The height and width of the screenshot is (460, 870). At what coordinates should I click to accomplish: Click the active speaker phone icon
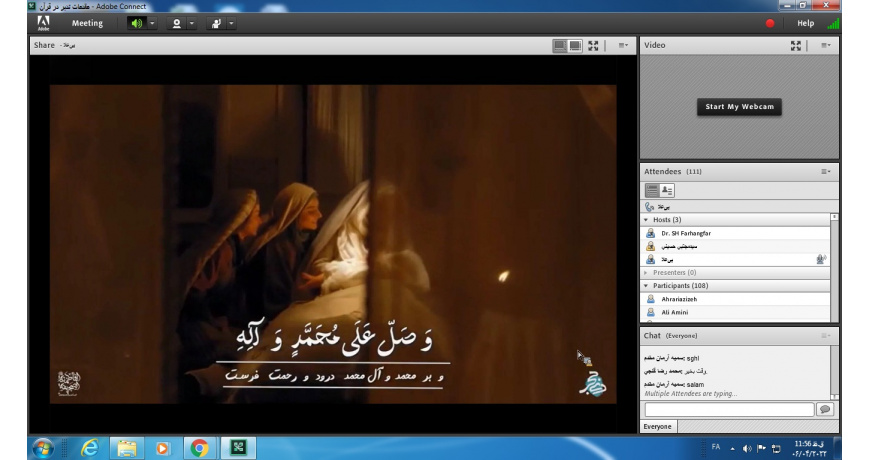coord(650,206)
